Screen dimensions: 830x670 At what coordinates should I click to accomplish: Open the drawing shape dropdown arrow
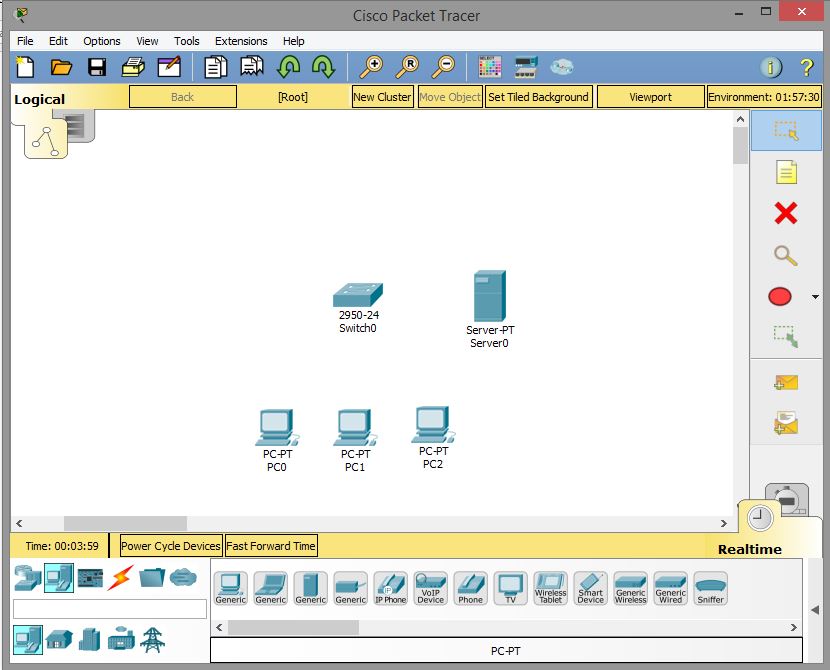click(x=815, y=297)
